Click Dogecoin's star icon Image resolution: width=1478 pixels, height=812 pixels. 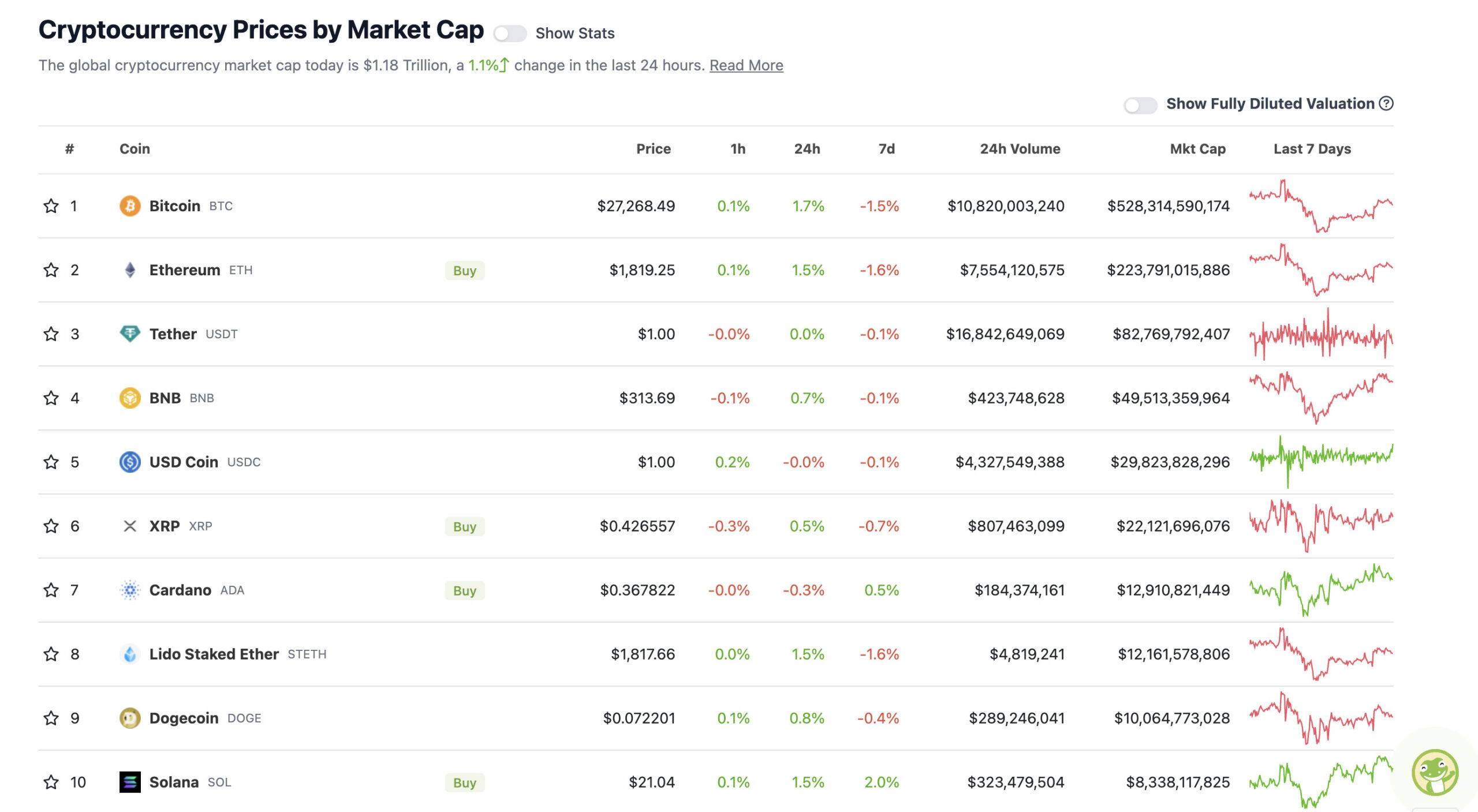tap(51, 719)
